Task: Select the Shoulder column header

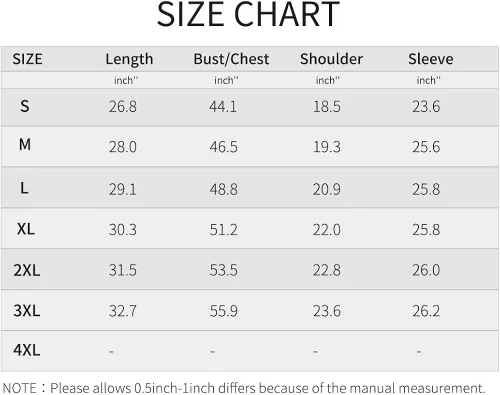Action: [331, 59]
